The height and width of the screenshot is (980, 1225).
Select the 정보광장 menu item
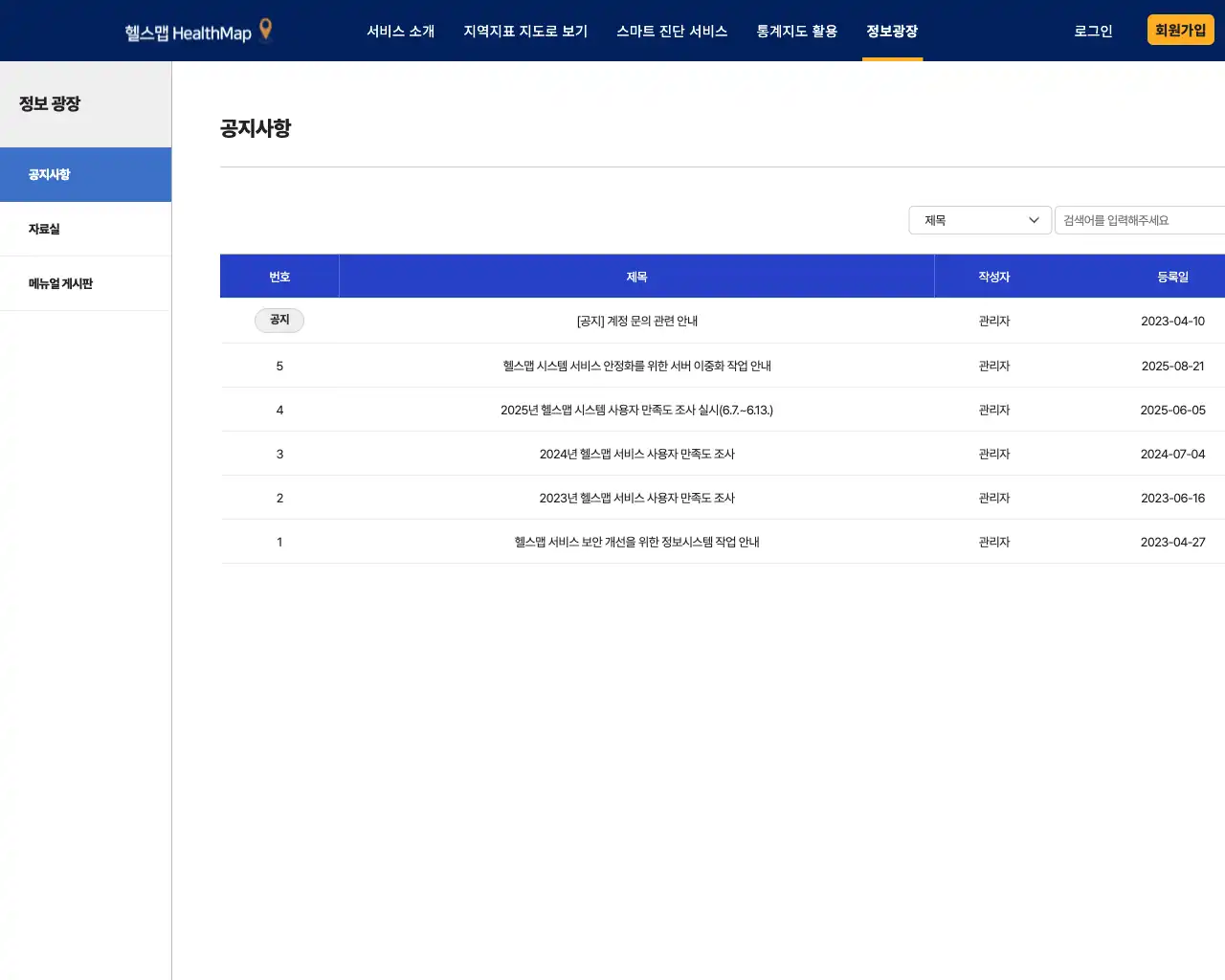(x=892, y=31)
